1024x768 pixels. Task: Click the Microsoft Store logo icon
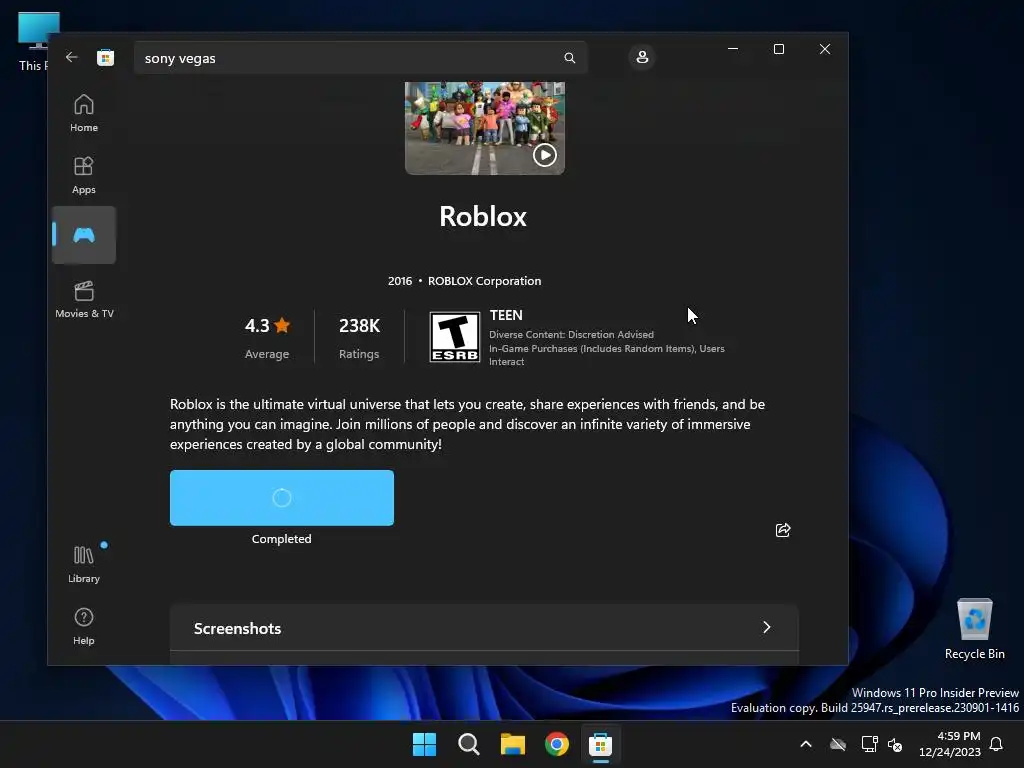(x=105, y=57)
